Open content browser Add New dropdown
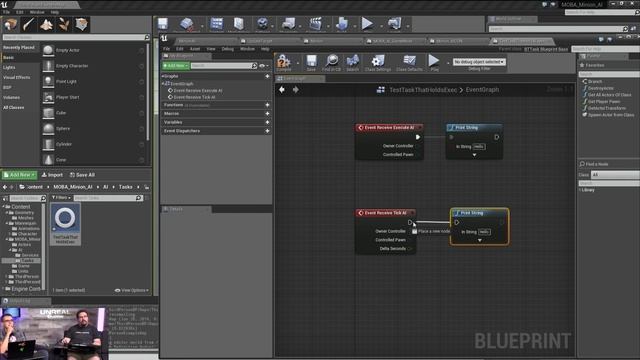Screen dimensions: 640x360 coord(20,175)
